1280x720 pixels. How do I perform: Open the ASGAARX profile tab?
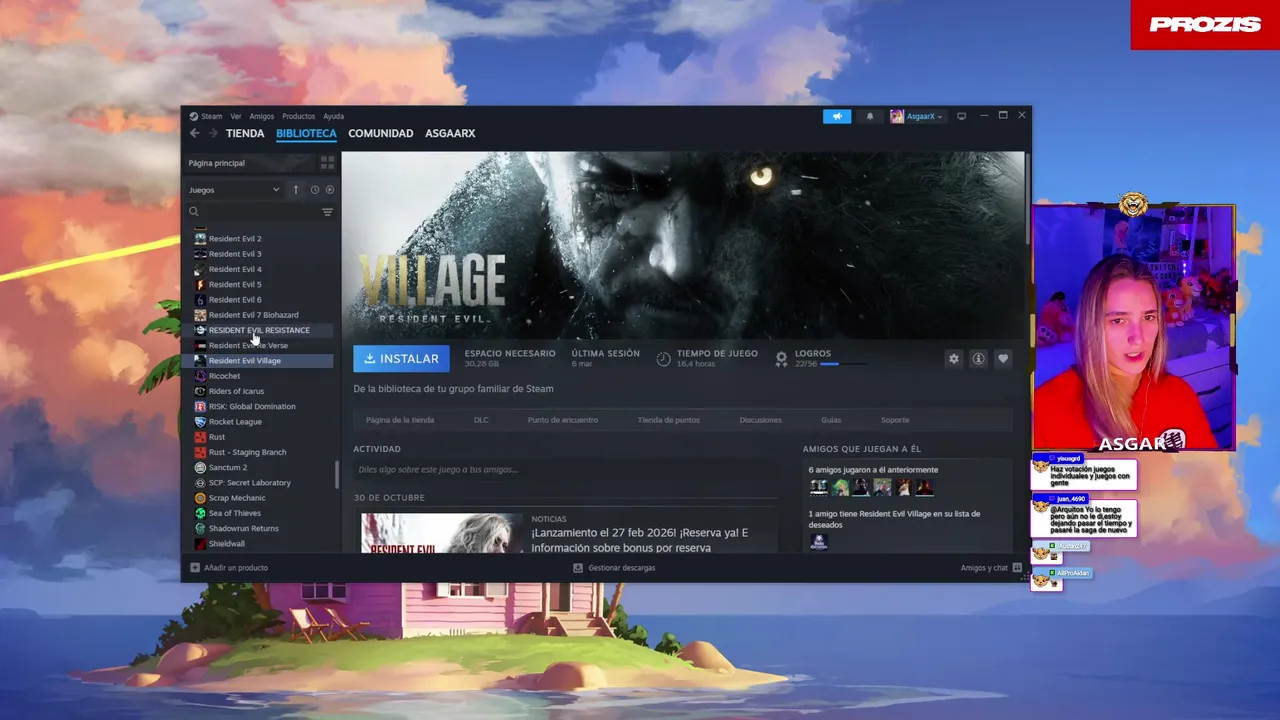[450, 133]
